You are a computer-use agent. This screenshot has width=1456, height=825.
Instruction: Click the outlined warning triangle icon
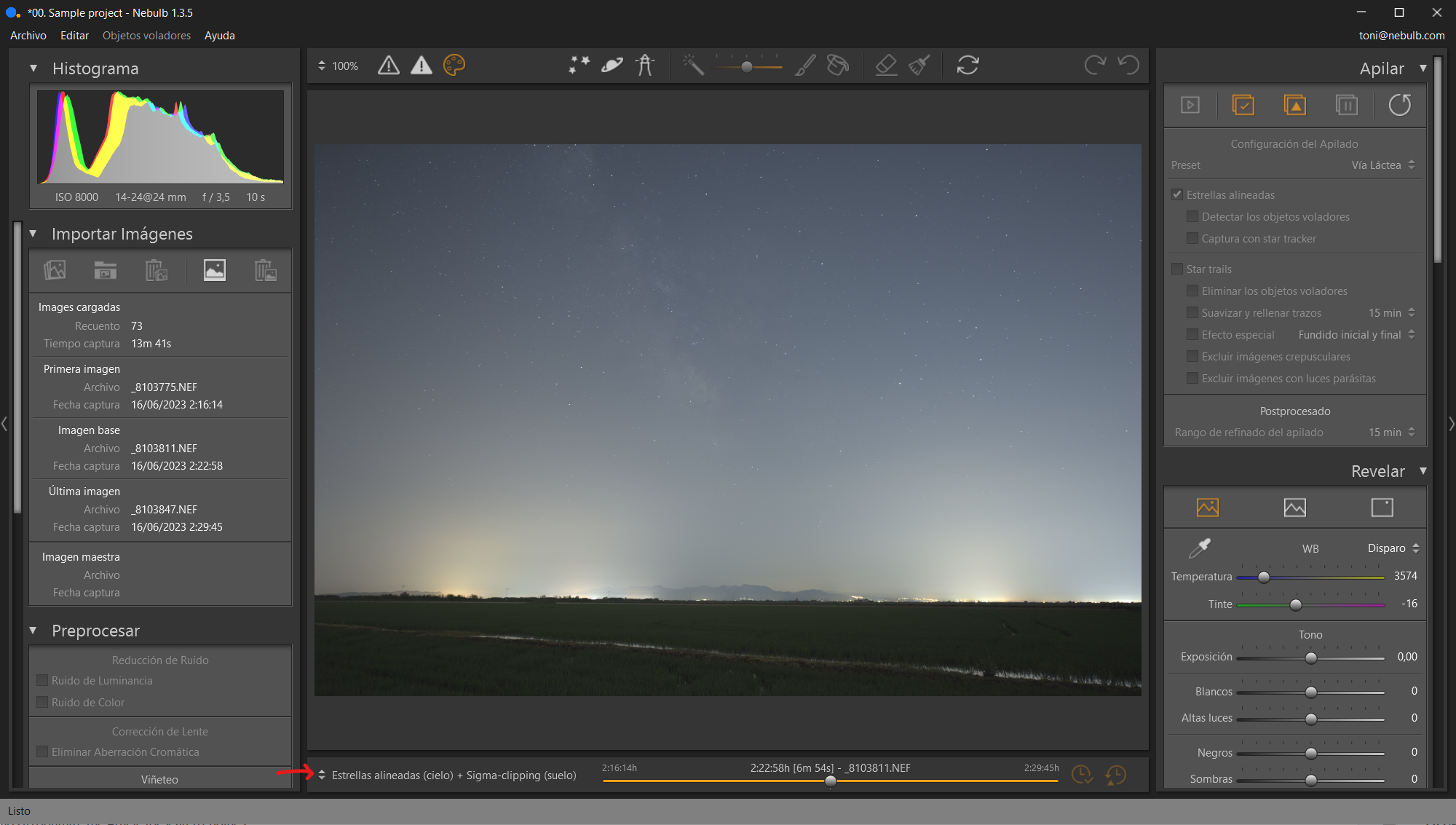389,66
